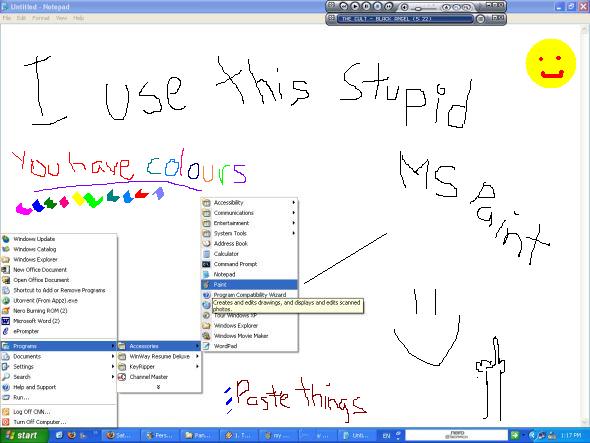Viewport: 590px width, 443px height.
Task: Open the Edit menu in Notepad
Action: click(x=21, y=18)
